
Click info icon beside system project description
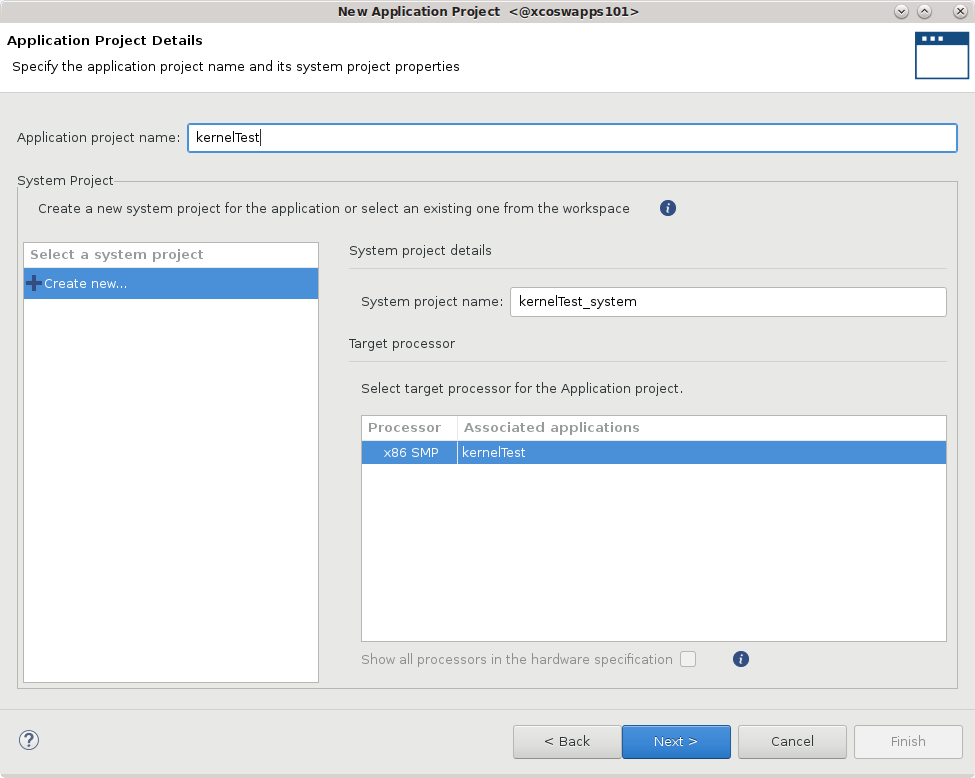coord(668,209)
